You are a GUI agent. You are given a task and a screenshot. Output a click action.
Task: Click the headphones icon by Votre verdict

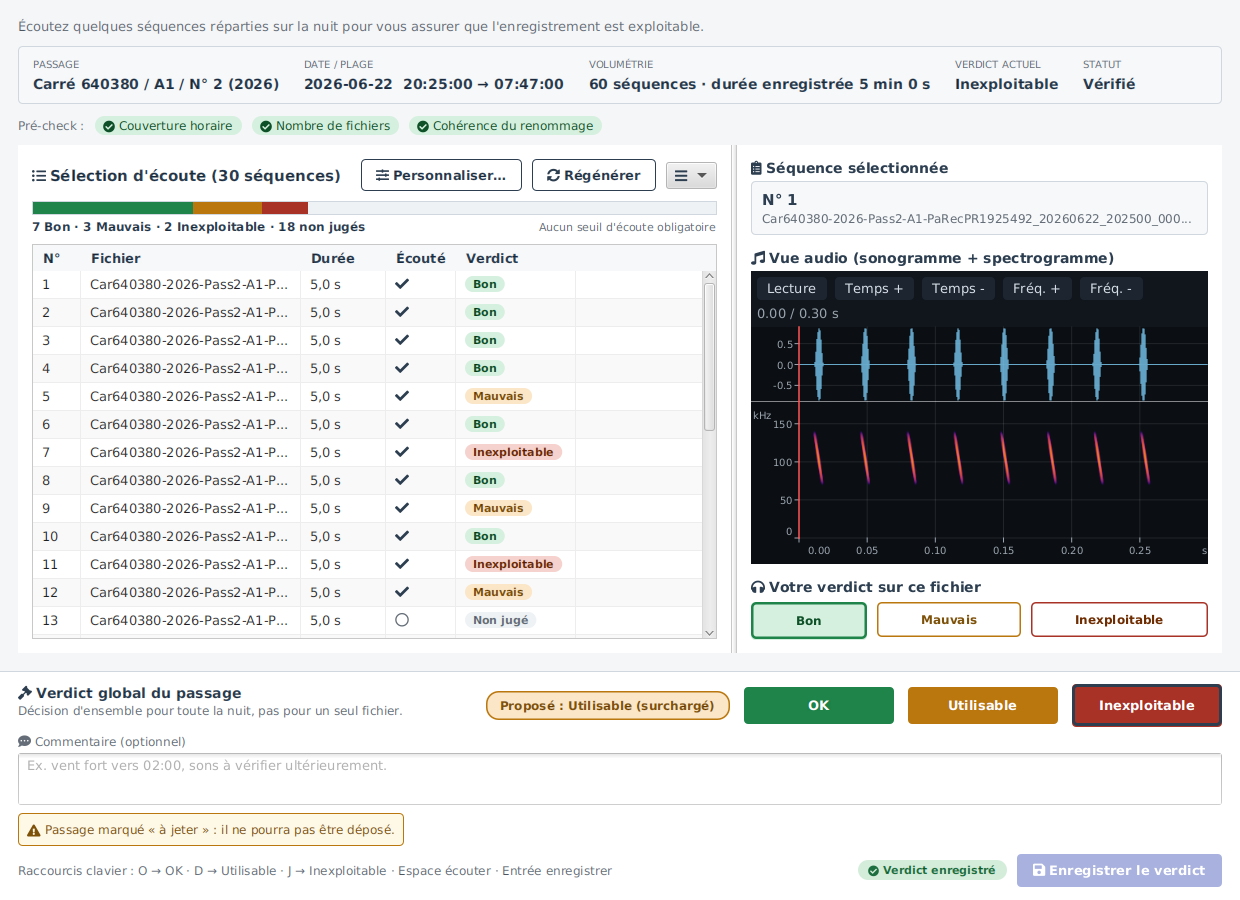[x=758, y=587]
